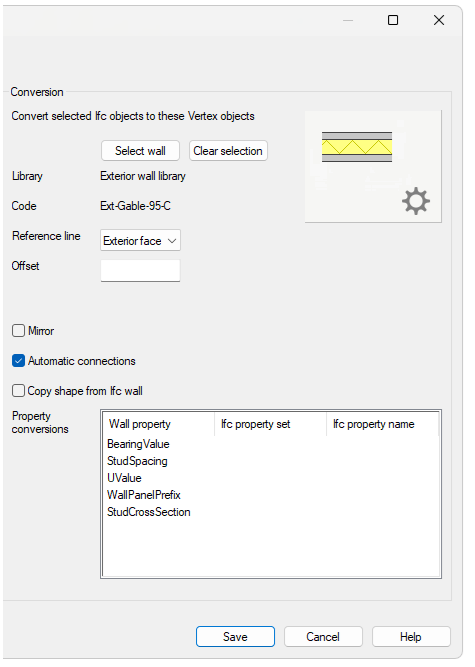Maximize the dialog window
Image resolution: width=475 pixels, height=667 pixels.
click(x=393, y=20)
